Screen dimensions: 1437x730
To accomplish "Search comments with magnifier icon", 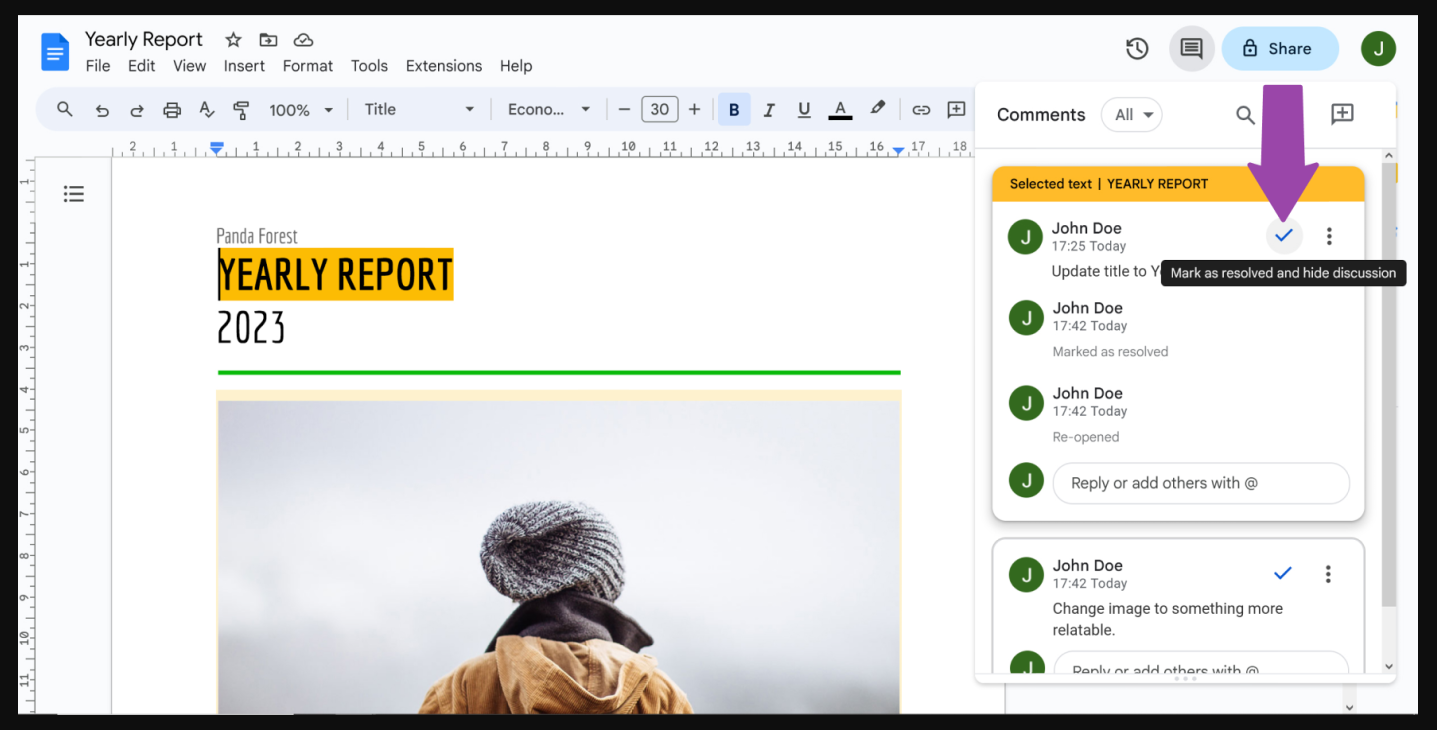I will pyautogui.click(x=1245, y=115).
